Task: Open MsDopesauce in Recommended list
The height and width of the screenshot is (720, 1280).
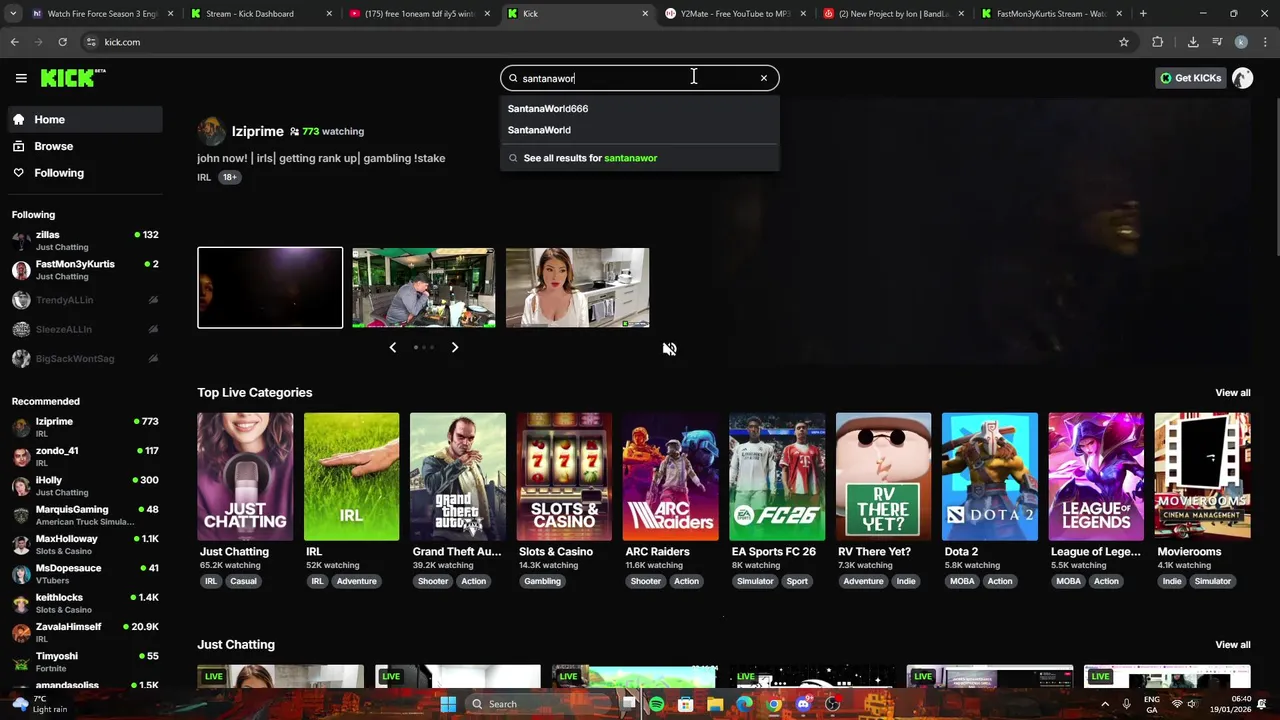Action: click(x=84, y=574)
